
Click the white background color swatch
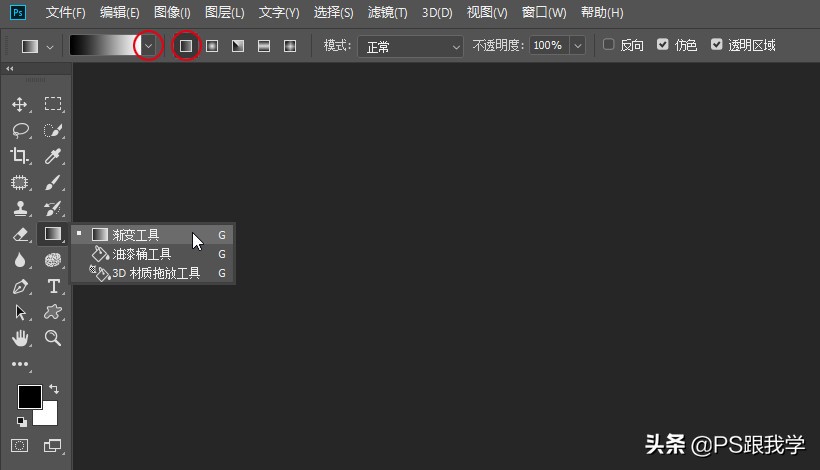[x=48, y=416]
